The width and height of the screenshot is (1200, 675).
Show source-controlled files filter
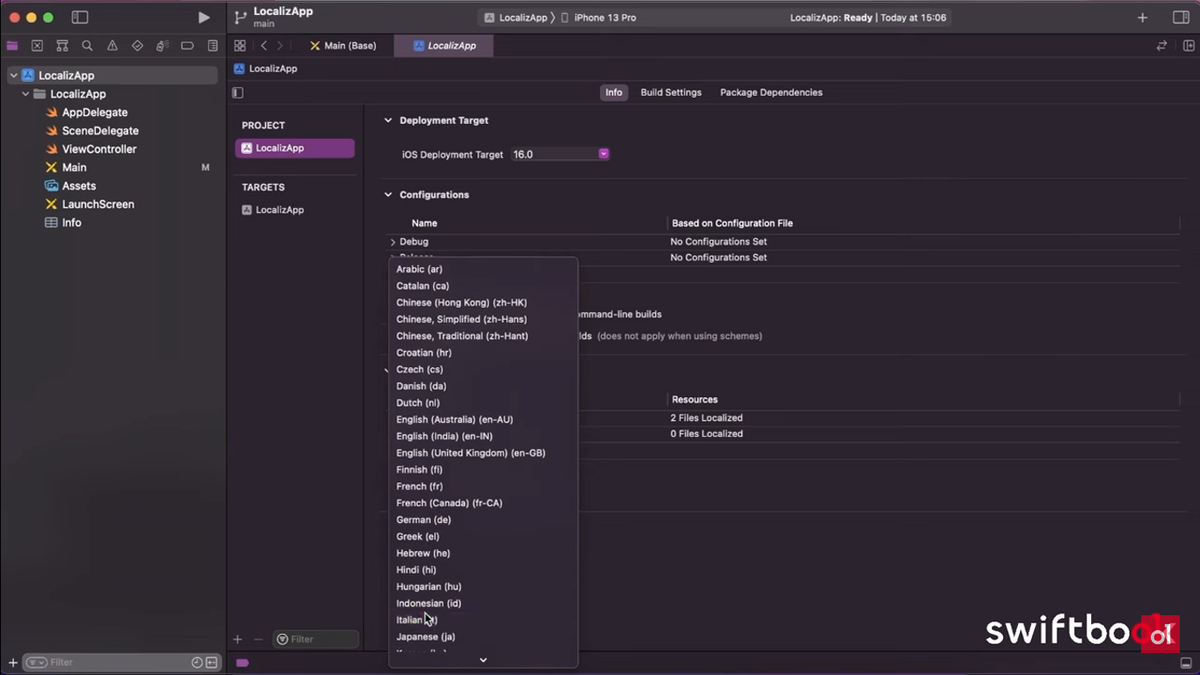tap(211, 662)
